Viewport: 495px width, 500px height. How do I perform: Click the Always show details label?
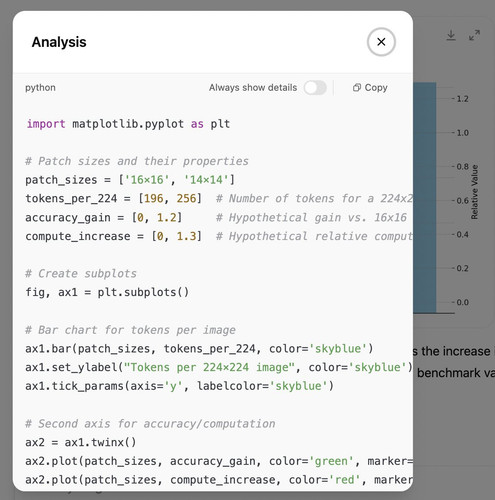tap(253, 88)
